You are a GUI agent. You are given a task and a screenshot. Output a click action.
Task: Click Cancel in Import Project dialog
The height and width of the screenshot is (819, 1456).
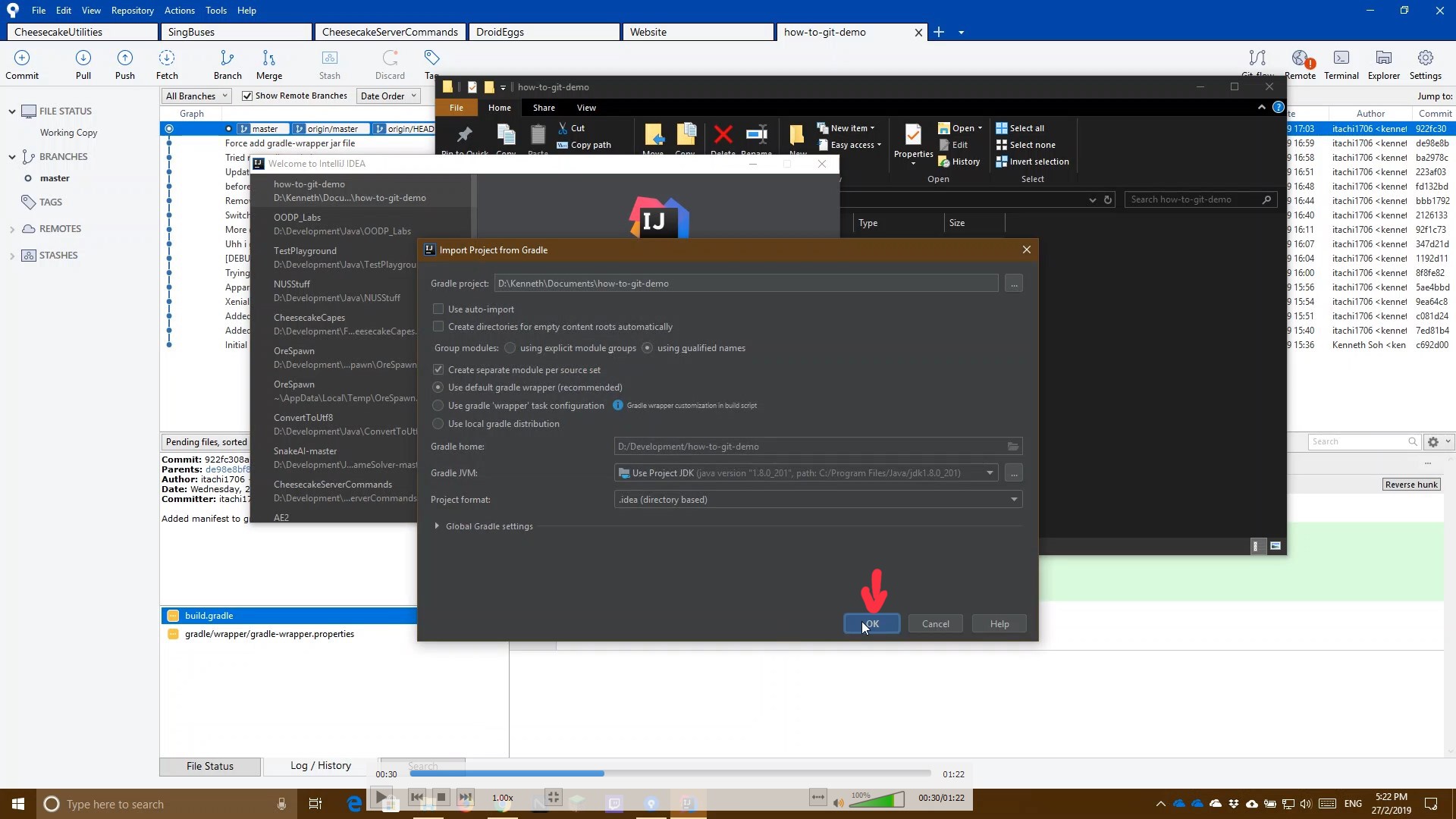(x=935, y=623)
